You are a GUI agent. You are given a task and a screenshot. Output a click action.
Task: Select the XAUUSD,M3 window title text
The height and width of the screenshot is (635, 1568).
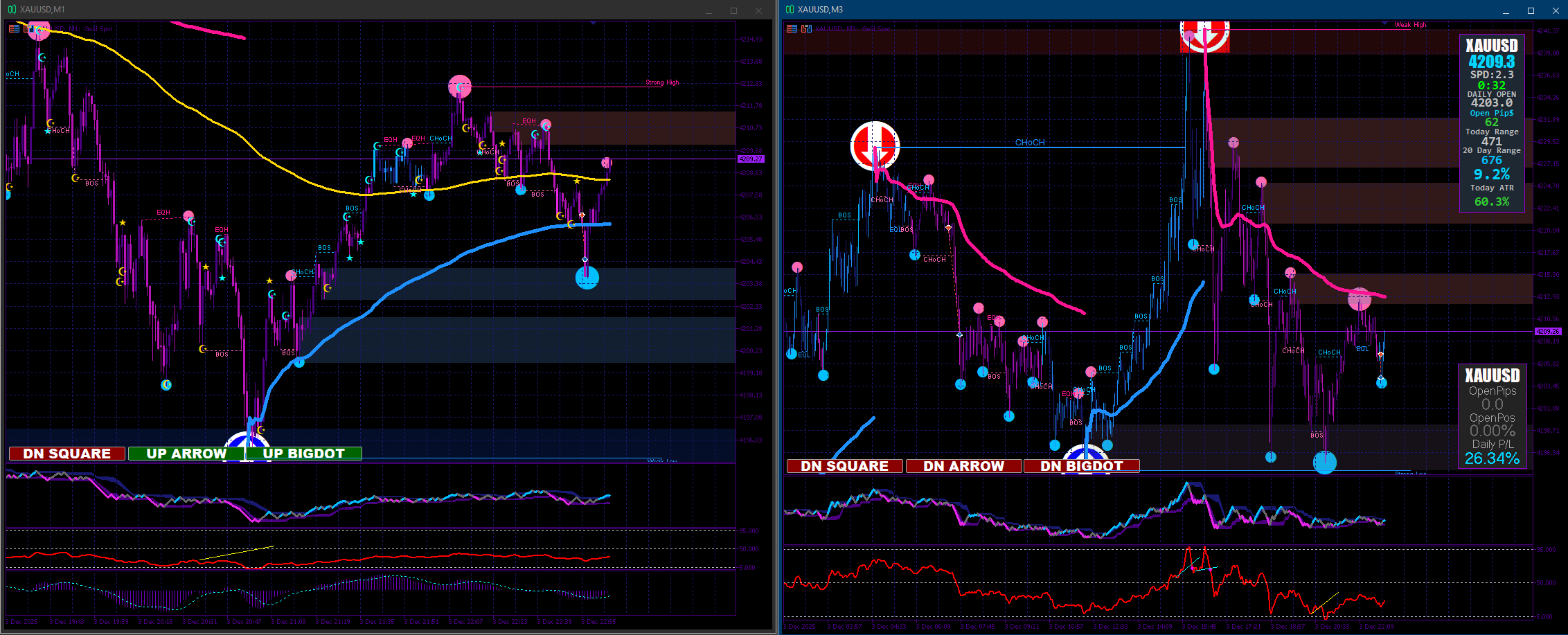click(x=821, y=10)
